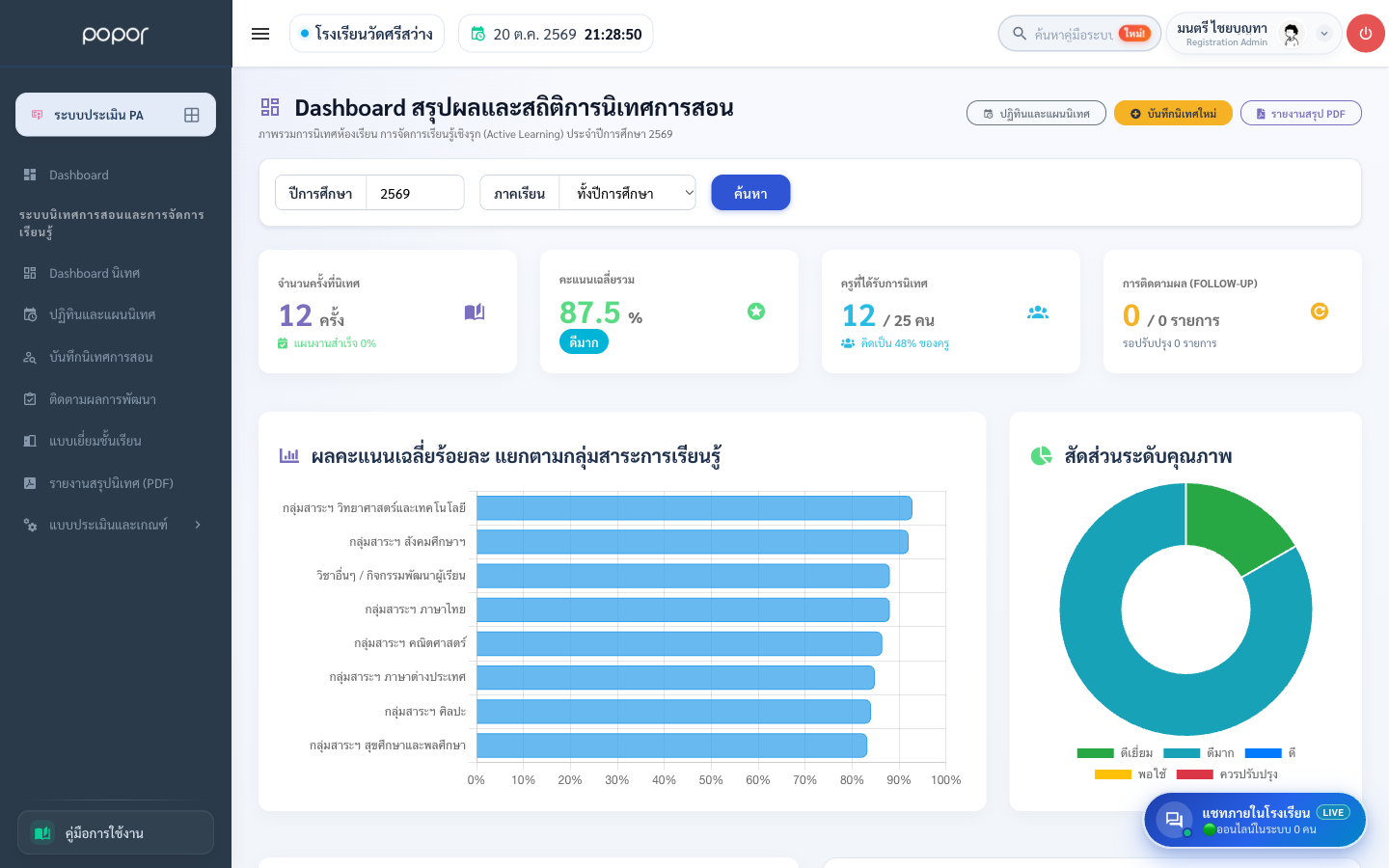Click ปฏิทินและแผนนิเทศ header button
This screenshot has height=868, width=1389.
coord(1036,114)
